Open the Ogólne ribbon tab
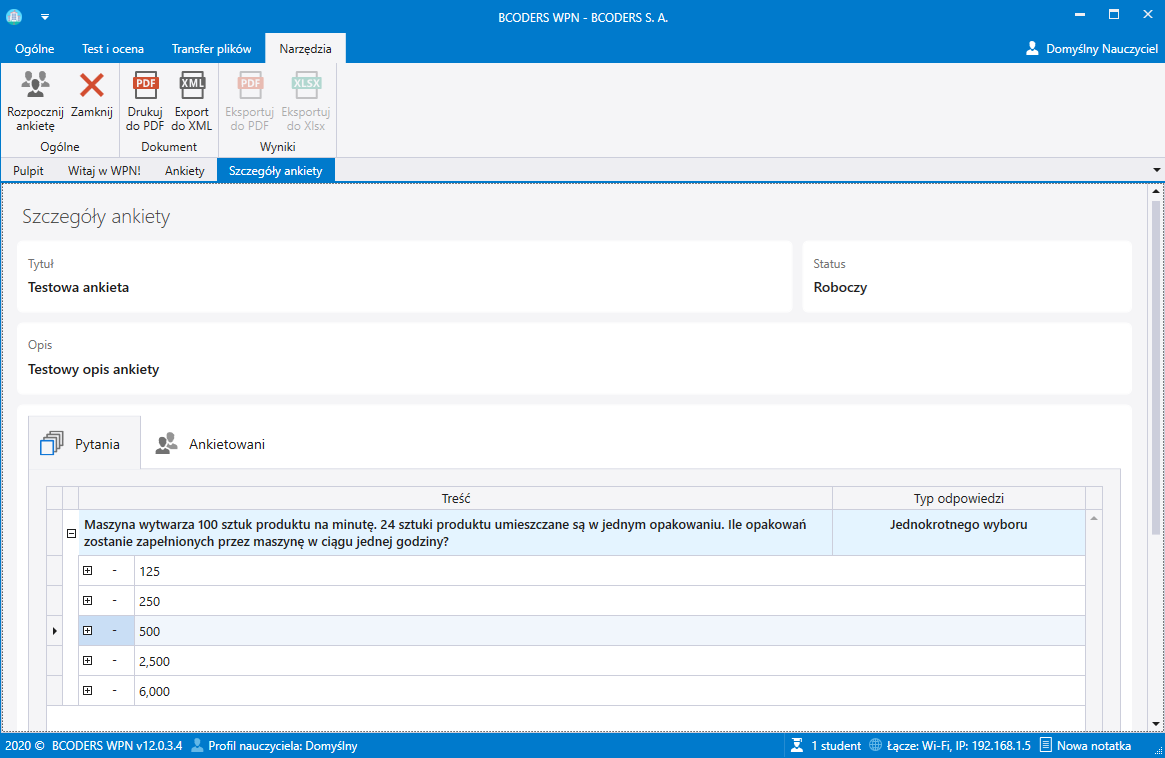1165x758 pixels. 34,48
